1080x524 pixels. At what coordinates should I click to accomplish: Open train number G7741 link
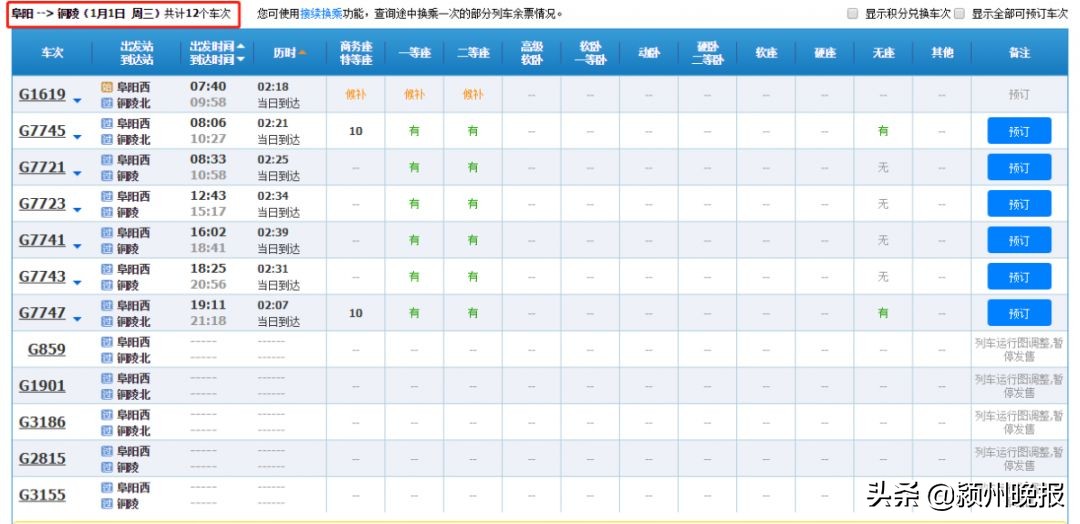tap(42, 240)
